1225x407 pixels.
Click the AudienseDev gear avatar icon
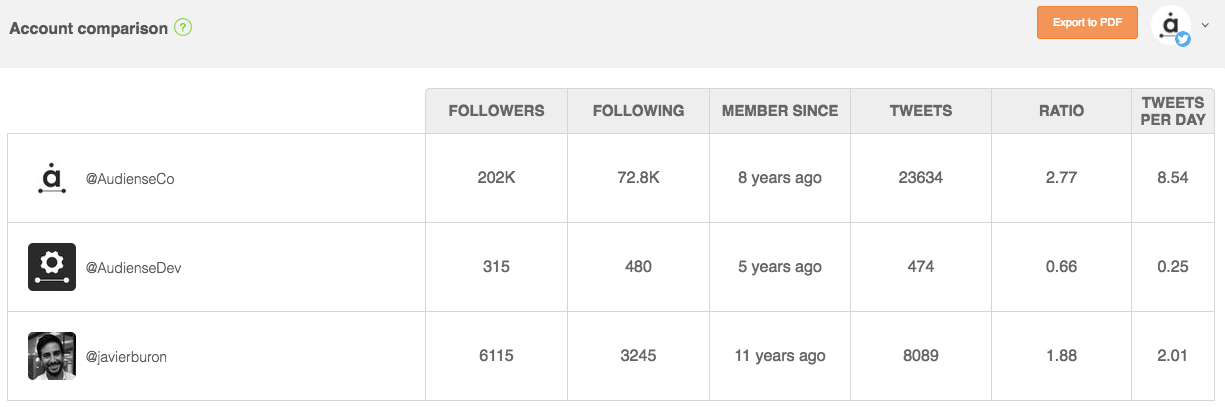pyautogui.click(x=52, y=267)
